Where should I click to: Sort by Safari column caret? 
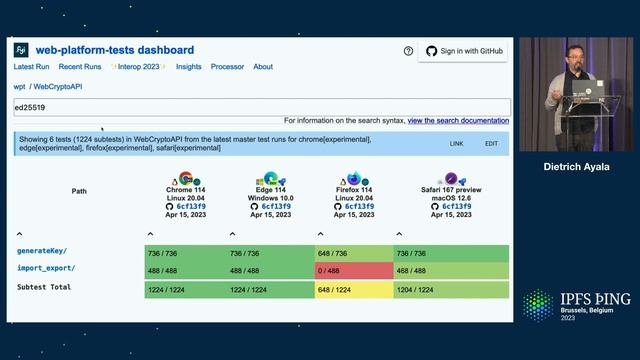(x=399, y=234)
